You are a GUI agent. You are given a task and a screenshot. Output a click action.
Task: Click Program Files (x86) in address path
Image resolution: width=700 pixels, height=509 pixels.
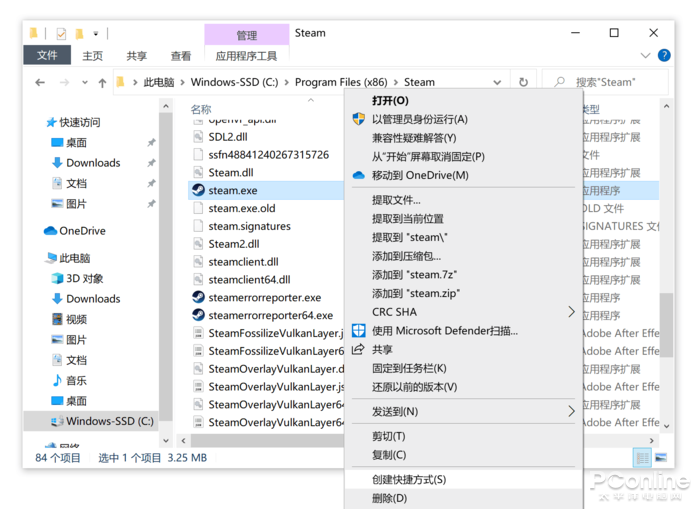tap(341, 82)
